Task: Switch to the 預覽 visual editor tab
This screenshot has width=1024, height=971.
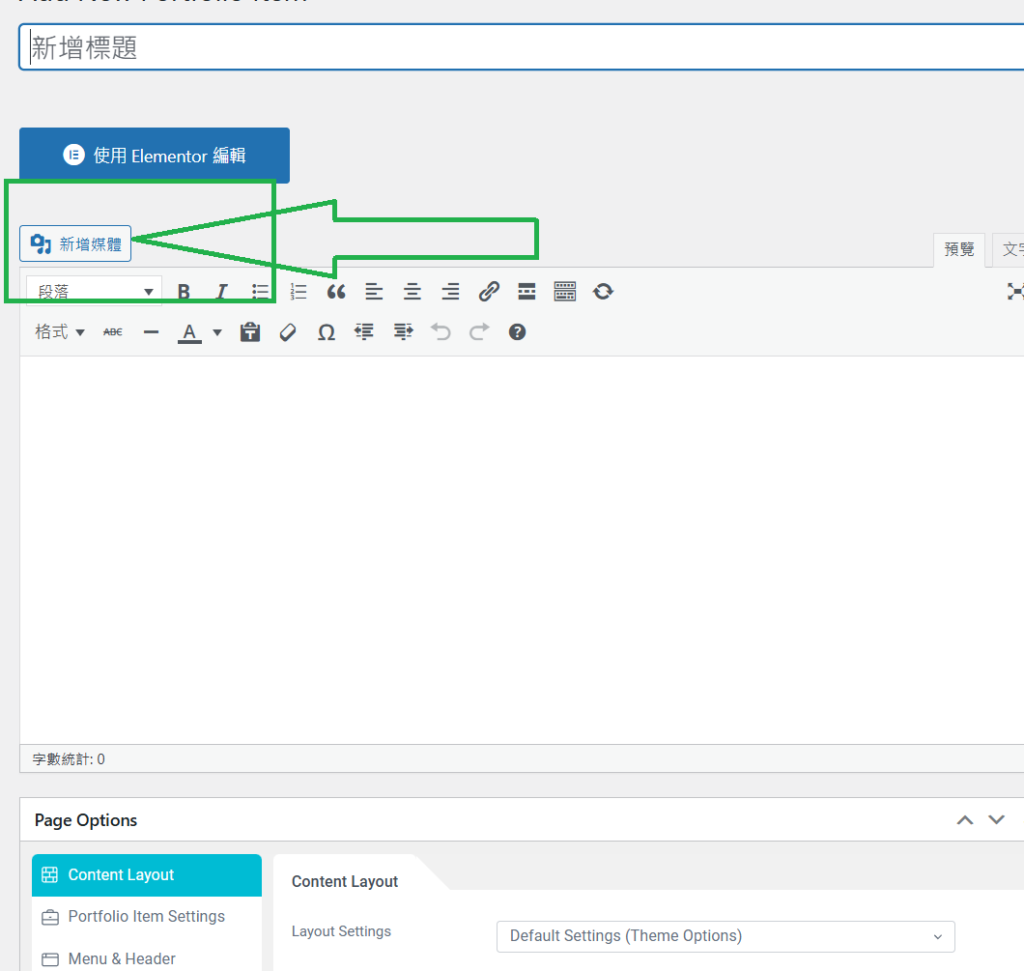Action: click(959, 249)
